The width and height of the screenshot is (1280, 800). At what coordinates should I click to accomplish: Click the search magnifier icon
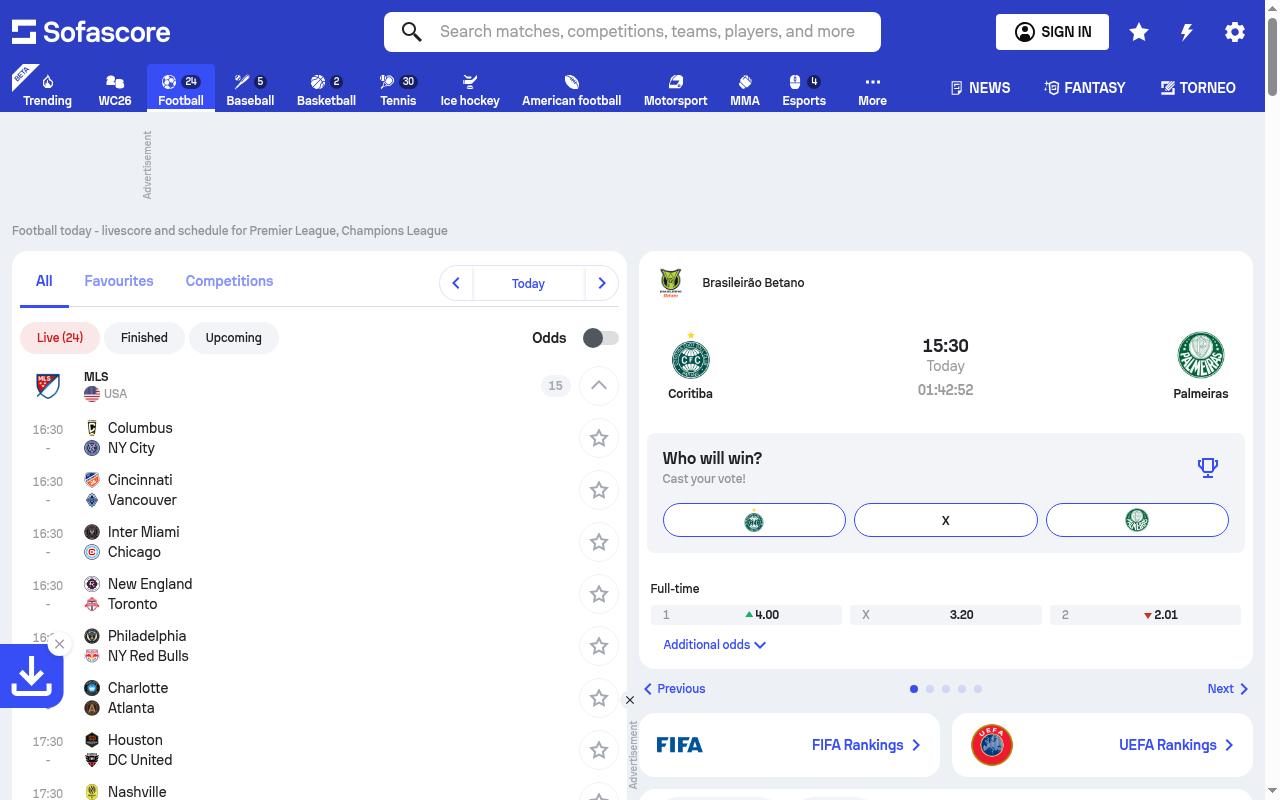pyautogui.click(x=411, y=32)
